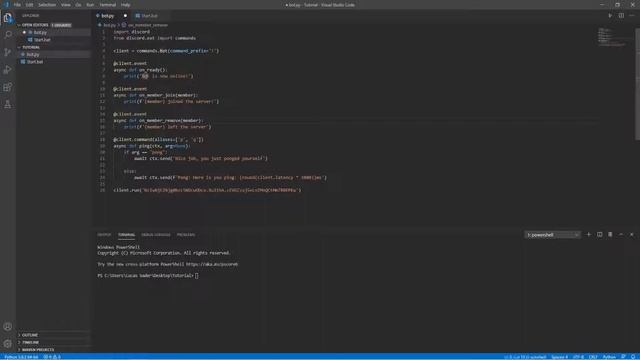Viewport: 640px width, 360px height.
Task: Switch to the Output panel tab
Action: (104, 235)
